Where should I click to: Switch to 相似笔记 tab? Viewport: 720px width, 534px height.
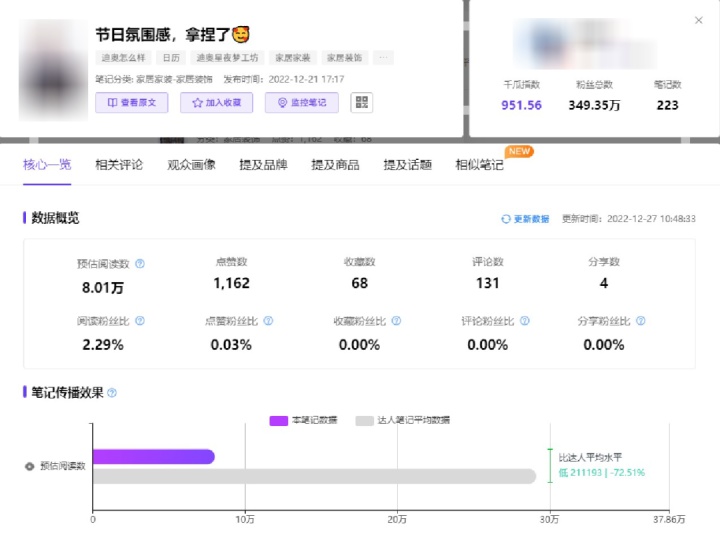tap(479, 164)
